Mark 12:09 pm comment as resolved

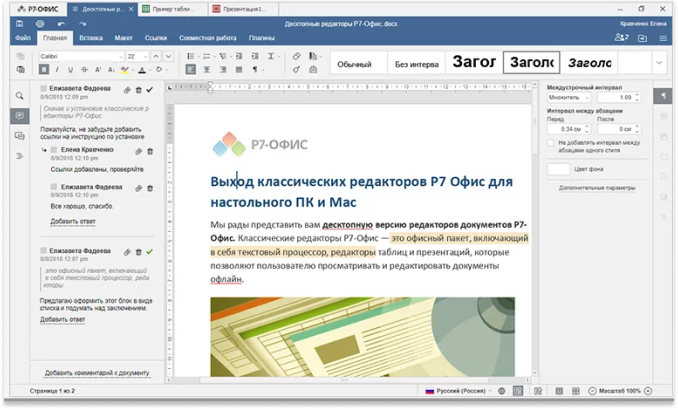[150, 90]
